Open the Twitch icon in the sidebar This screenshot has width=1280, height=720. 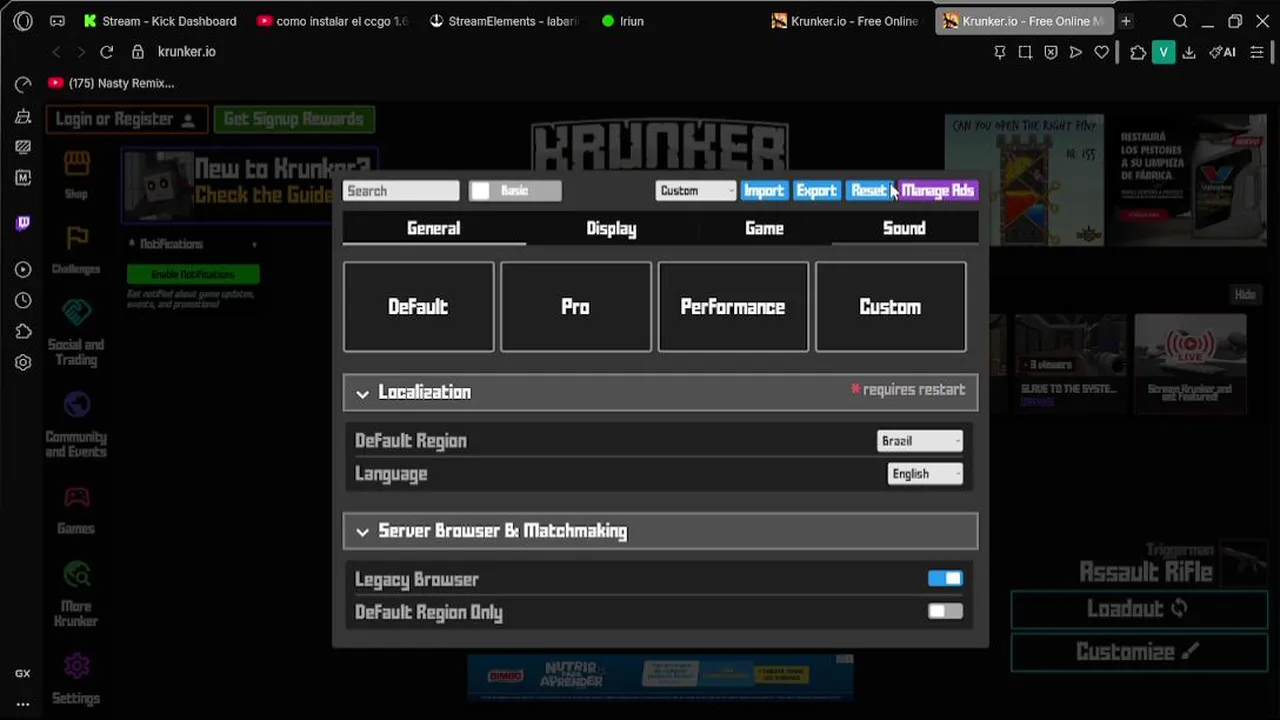pos(23,223)
